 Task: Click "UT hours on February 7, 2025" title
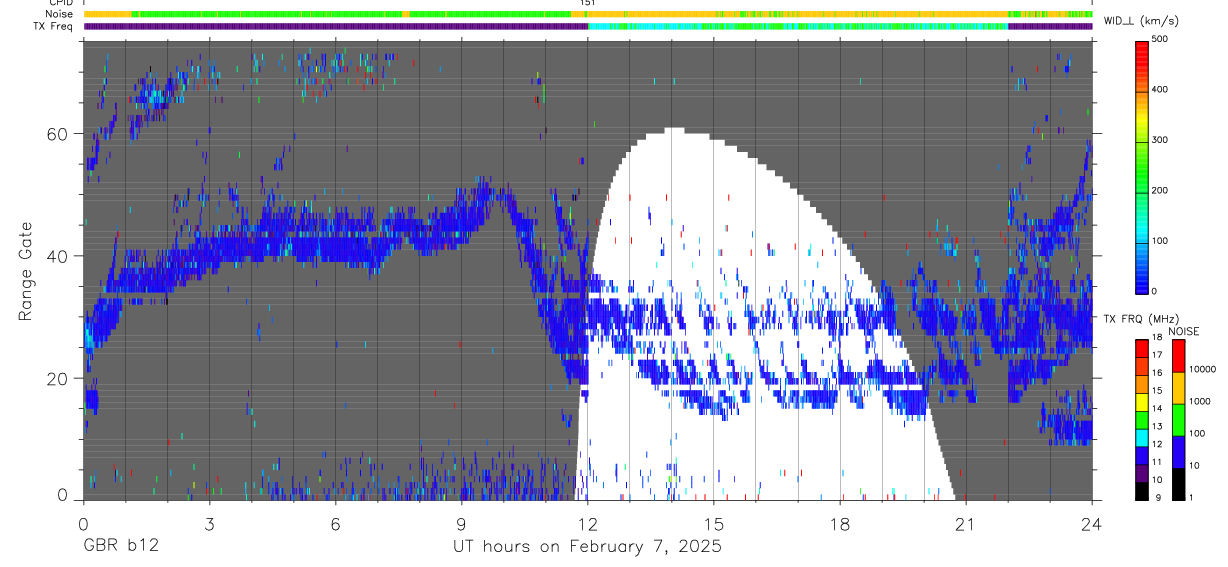(588, 547)
